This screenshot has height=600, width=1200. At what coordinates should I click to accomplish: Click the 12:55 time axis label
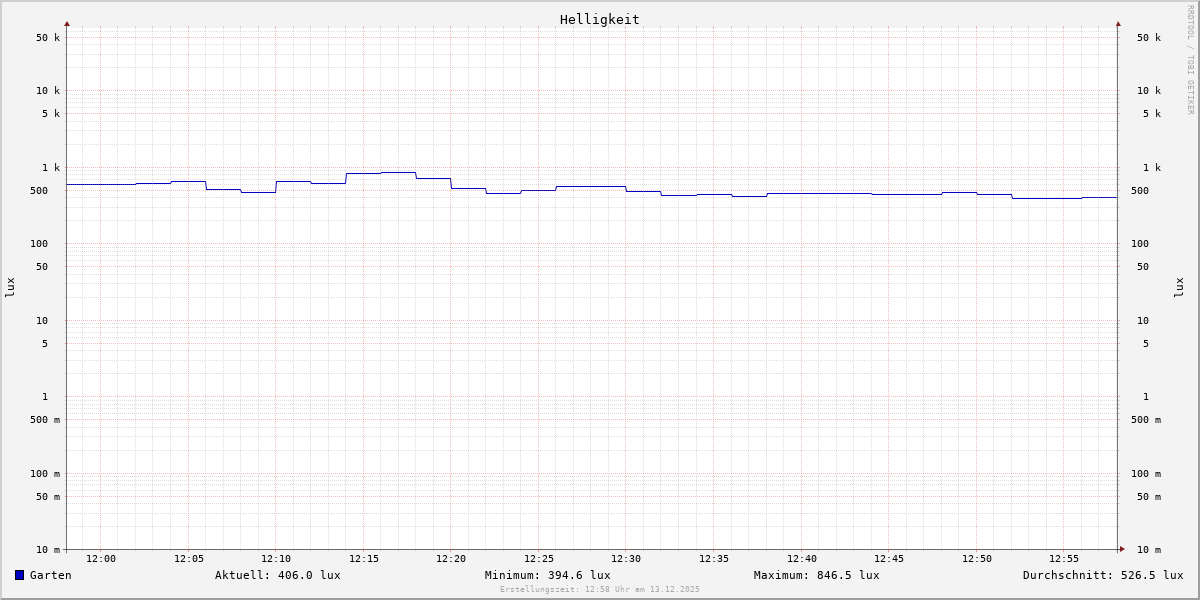(1064, 559)
